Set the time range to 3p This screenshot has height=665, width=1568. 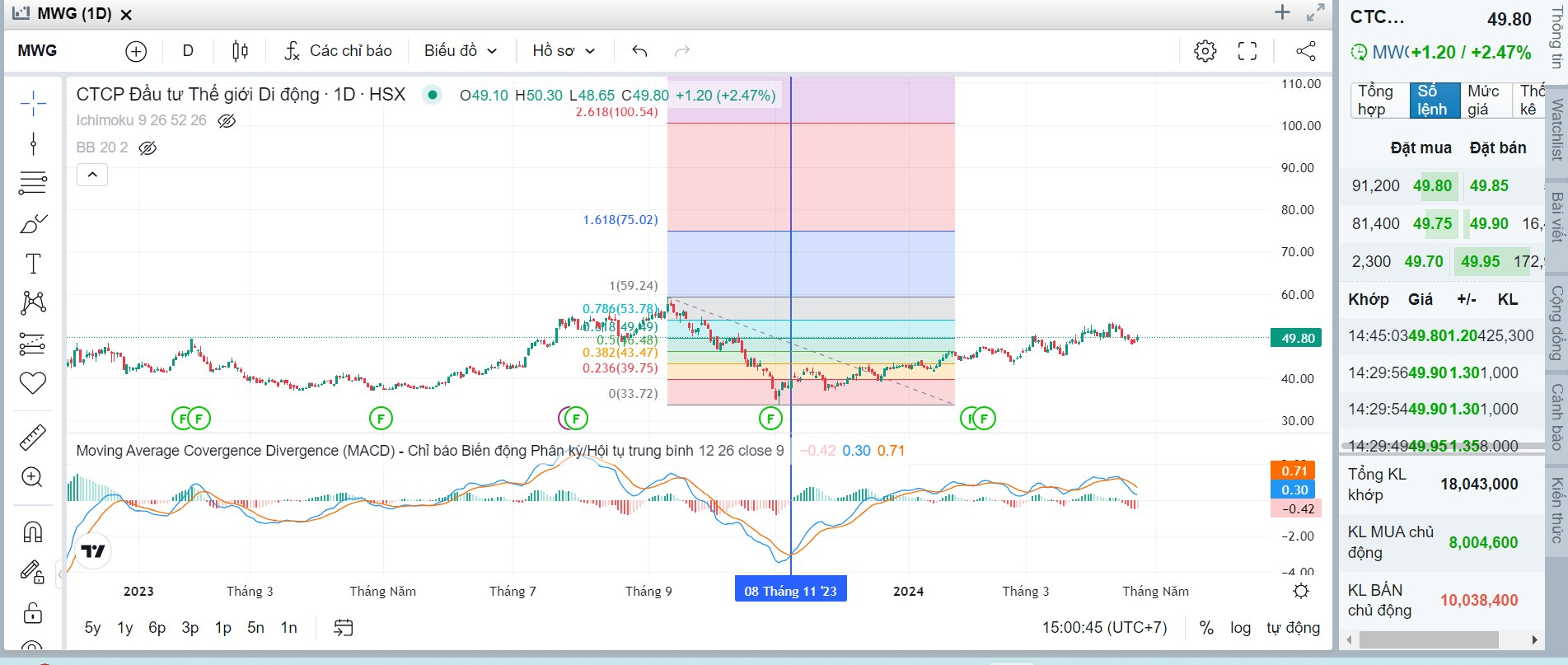click(x=190, y=628)
